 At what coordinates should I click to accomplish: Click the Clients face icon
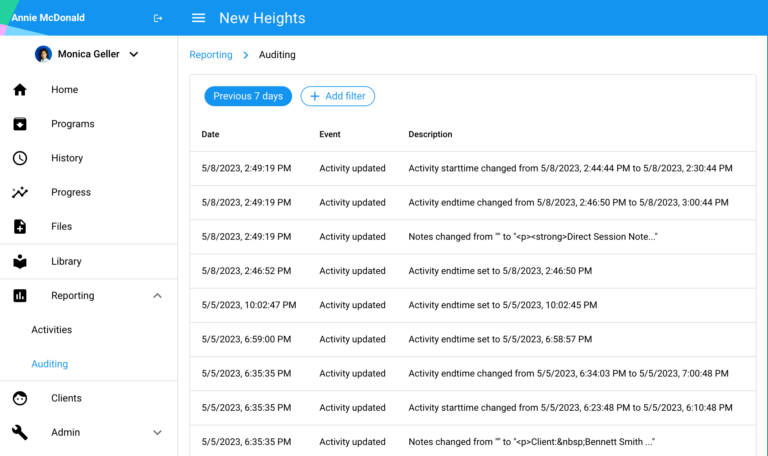(x=20, y=398)
